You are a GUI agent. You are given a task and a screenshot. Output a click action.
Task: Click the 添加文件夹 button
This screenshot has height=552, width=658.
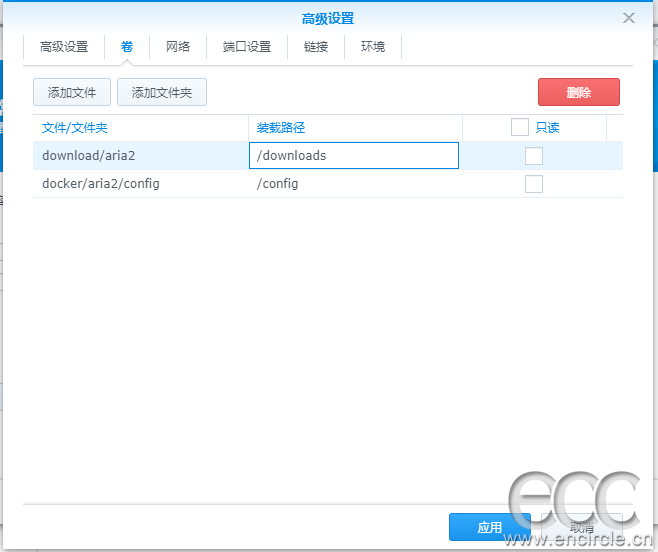[x=162, y=93]
